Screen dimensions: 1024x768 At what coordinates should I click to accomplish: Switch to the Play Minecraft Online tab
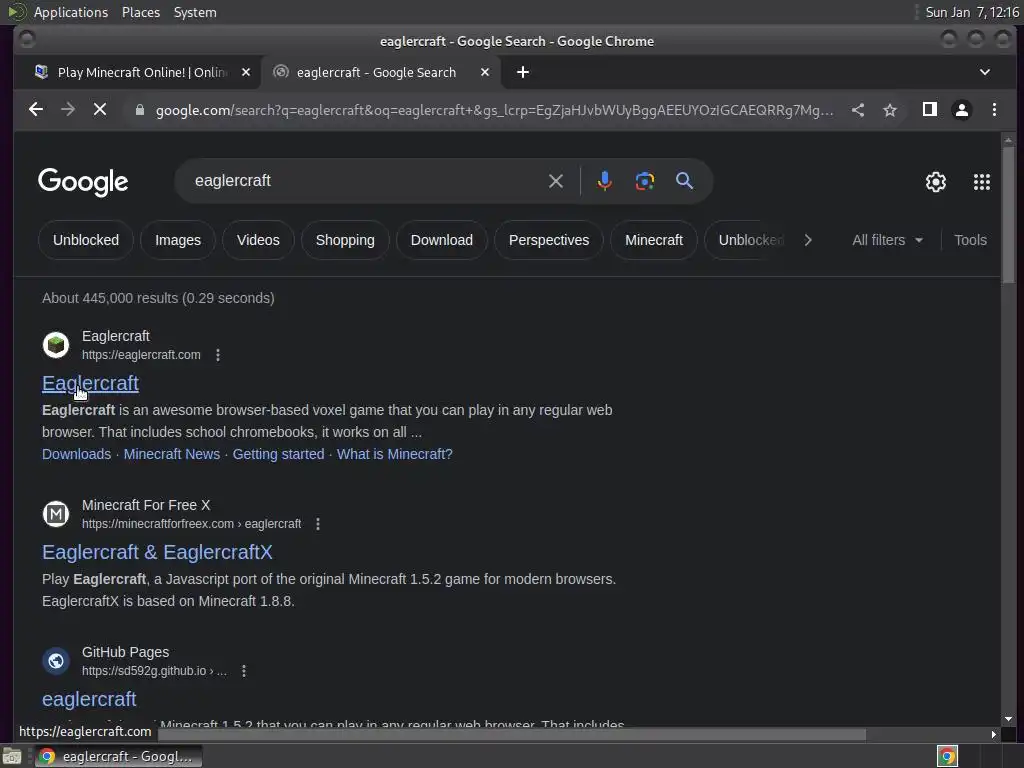[x=142, y=72]
